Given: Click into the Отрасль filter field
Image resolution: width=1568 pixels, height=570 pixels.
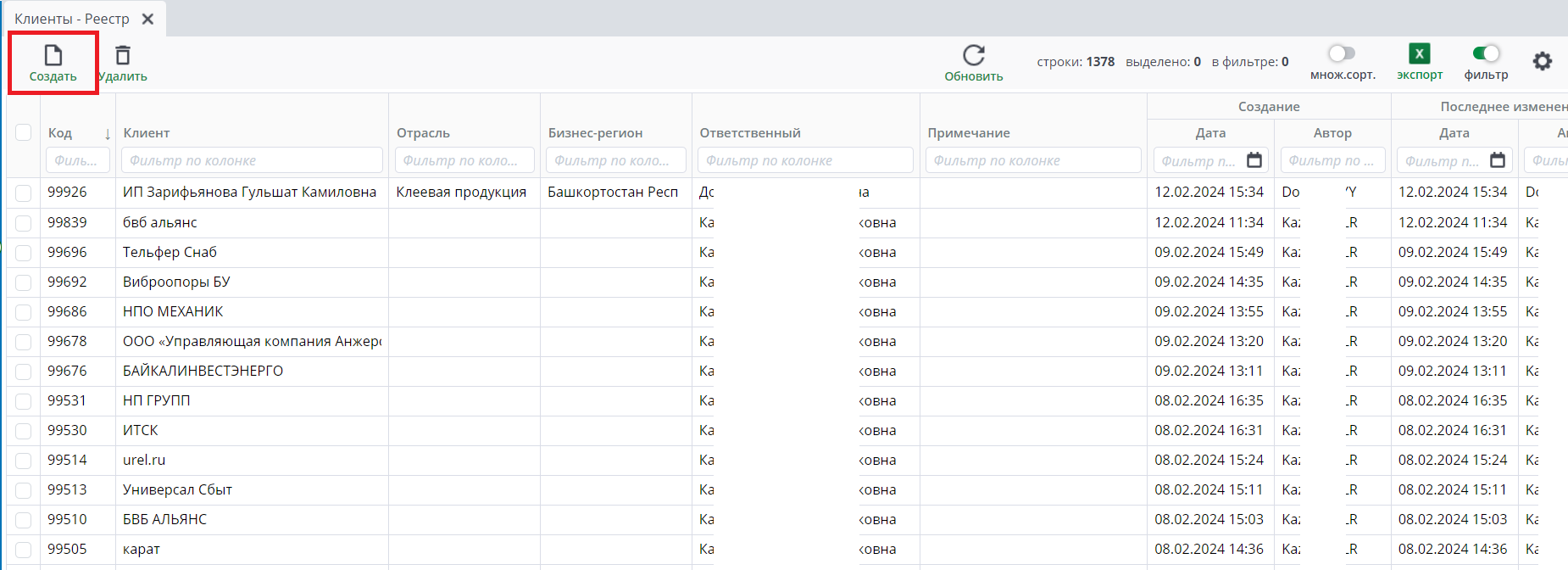Looking at the screenshot, I should (x=464, y=160).
